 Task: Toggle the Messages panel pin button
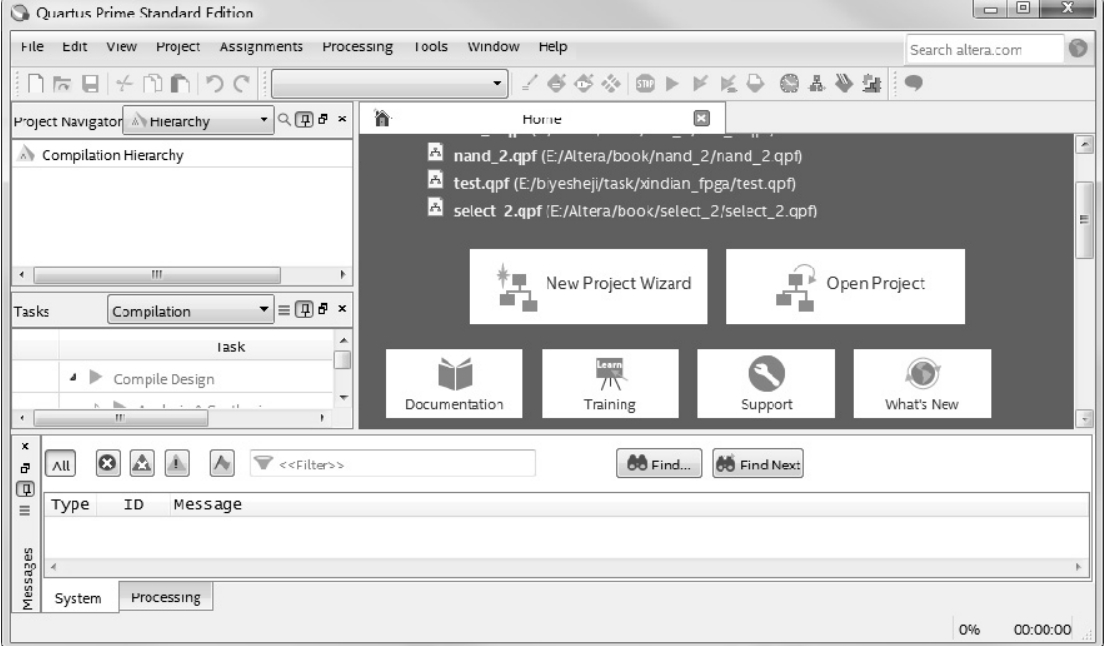click(25, 489)
